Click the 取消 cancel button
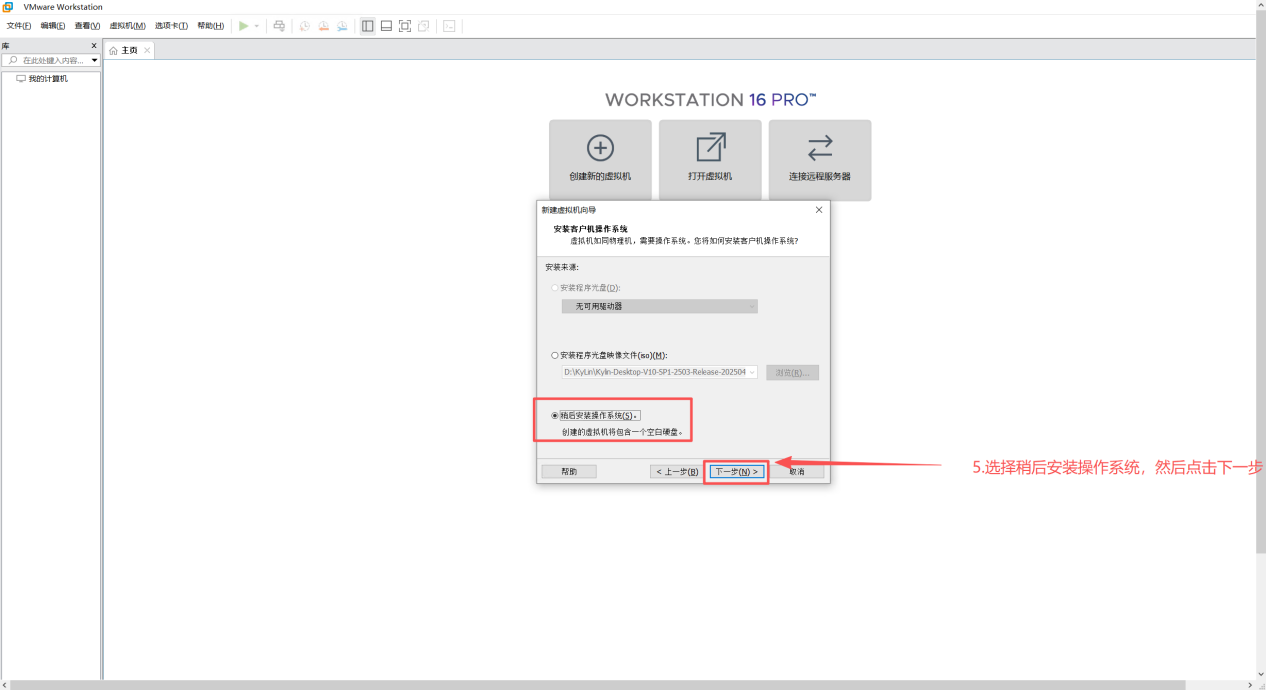Screen dimensions: 1266x690 pos(797,471)
